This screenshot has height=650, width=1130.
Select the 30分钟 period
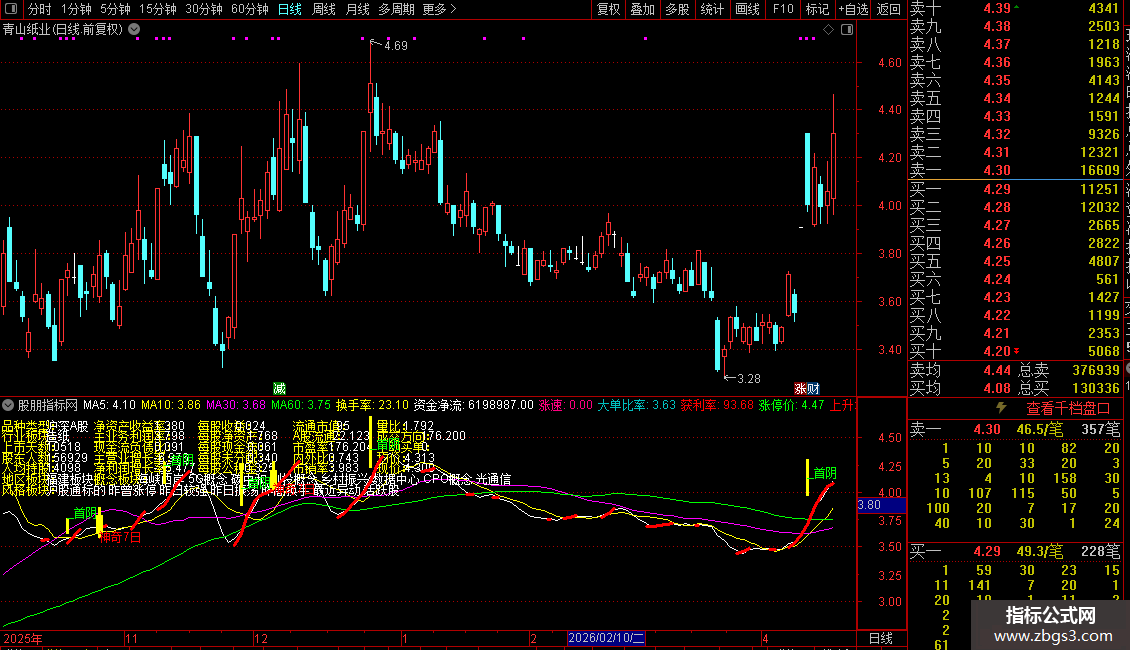click(x=204, y=9)
